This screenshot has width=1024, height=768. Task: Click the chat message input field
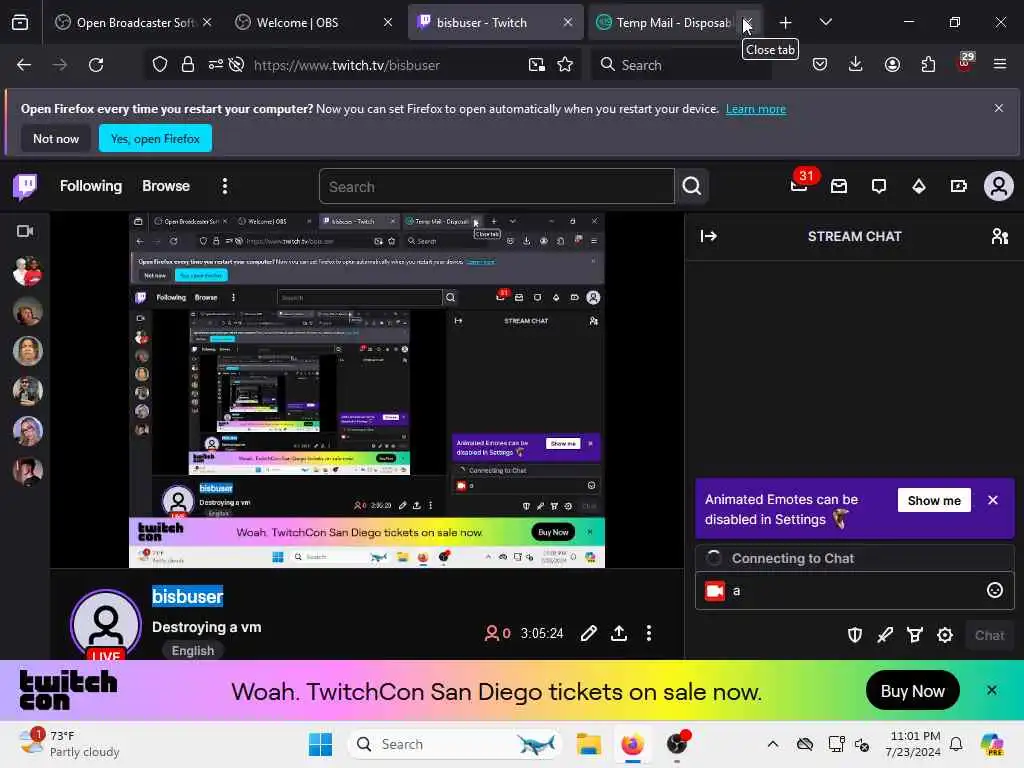pyautogui.click(x=854, y=590)
